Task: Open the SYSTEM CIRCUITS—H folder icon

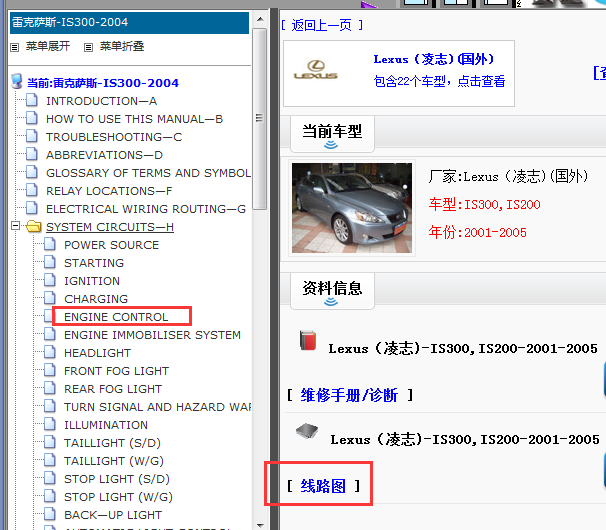Action: pos(34,226)
